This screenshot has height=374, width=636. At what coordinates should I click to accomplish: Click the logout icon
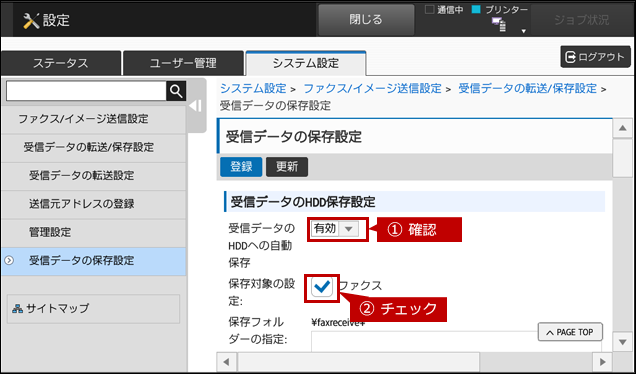tap(570, 57)
